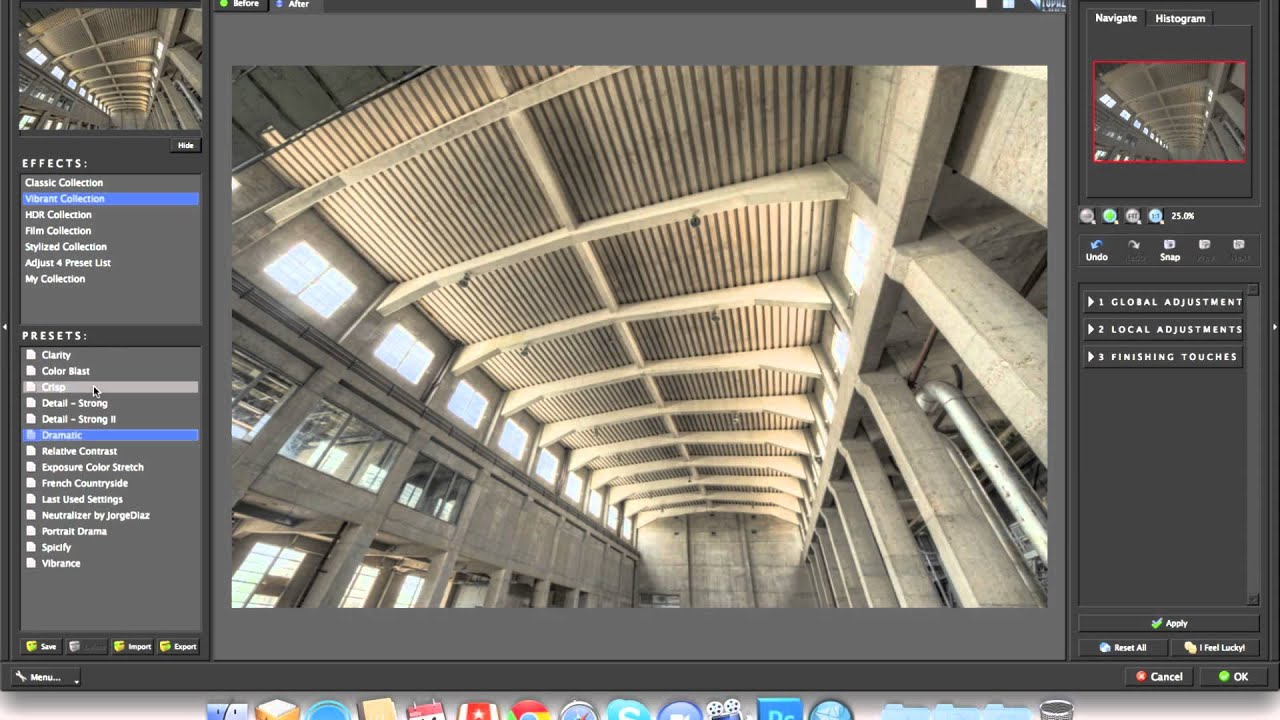Click the Apply button
This screenshot has width=1280, height=720.
coord(1169,623)
